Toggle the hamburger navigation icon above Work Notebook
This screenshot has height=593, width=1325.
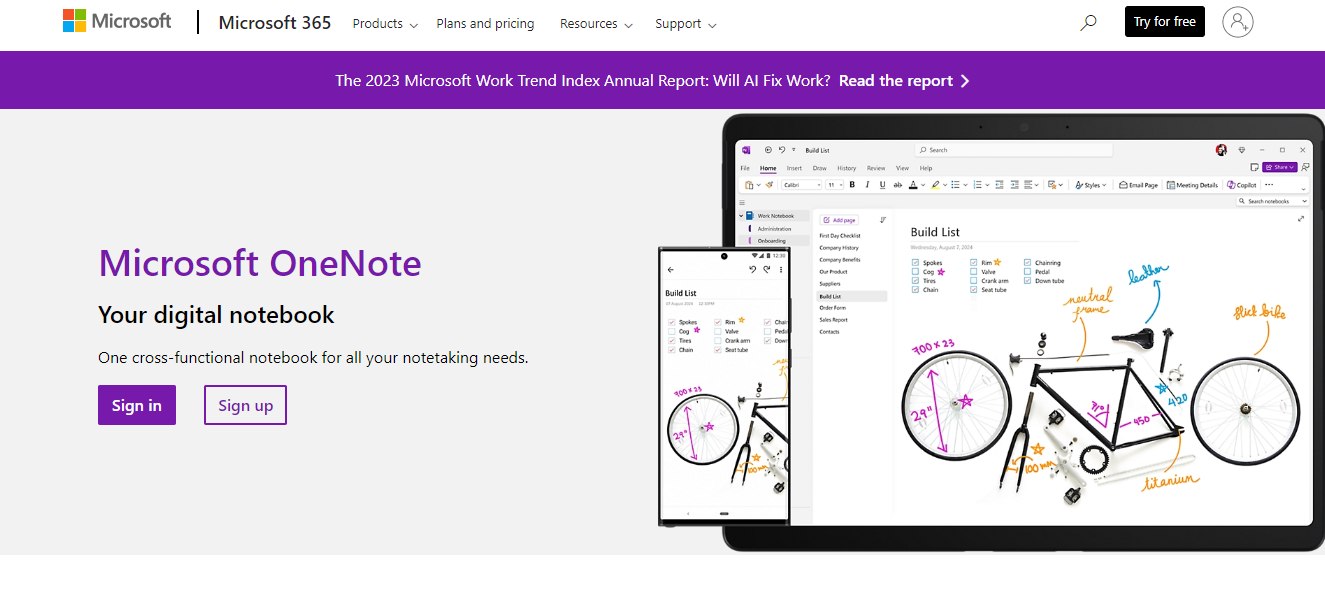[742, 202]
